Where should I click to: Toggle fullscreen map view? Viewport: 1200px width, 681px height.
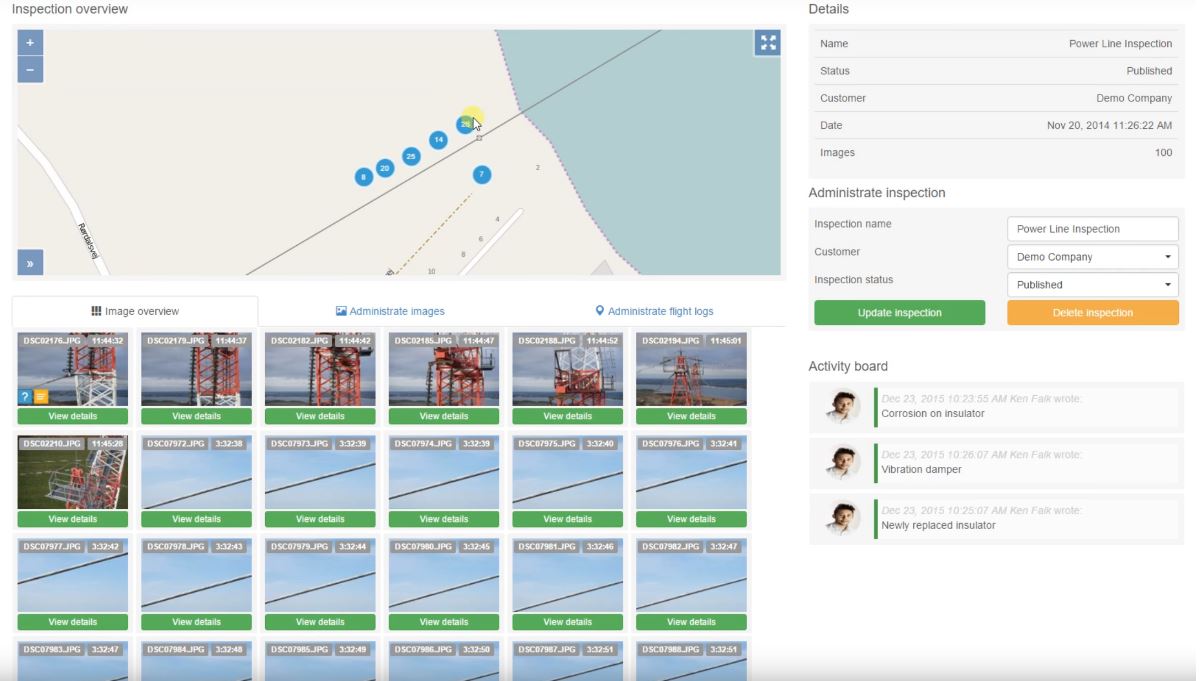[767, 43]
